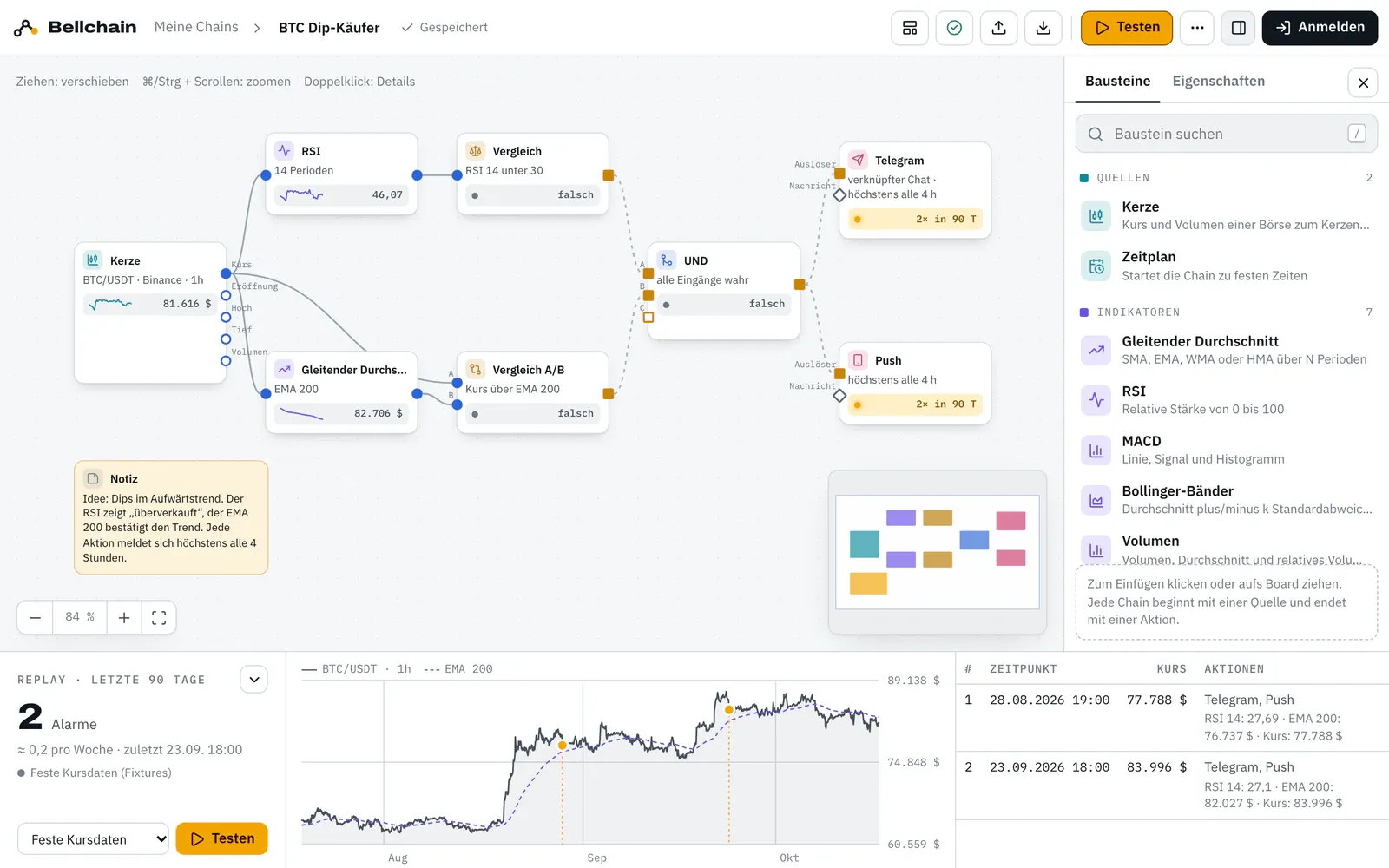Screen dimensions: 1389x868
Task: Zoom out with the minus button
Action: pos(36,617)
